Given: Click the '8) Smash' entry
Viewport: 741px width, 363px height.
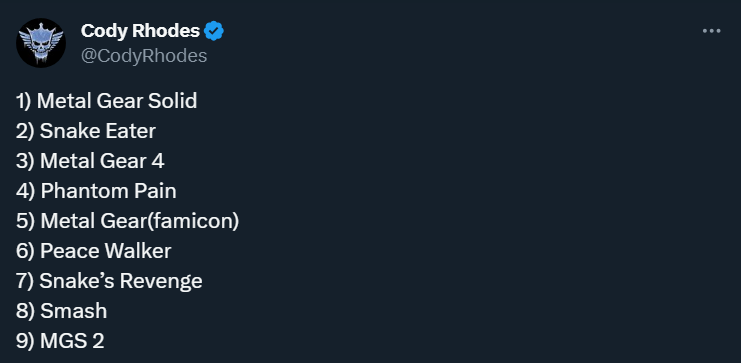Looking at the screenshot, I should pyautogui.click(x=61, y=311).
